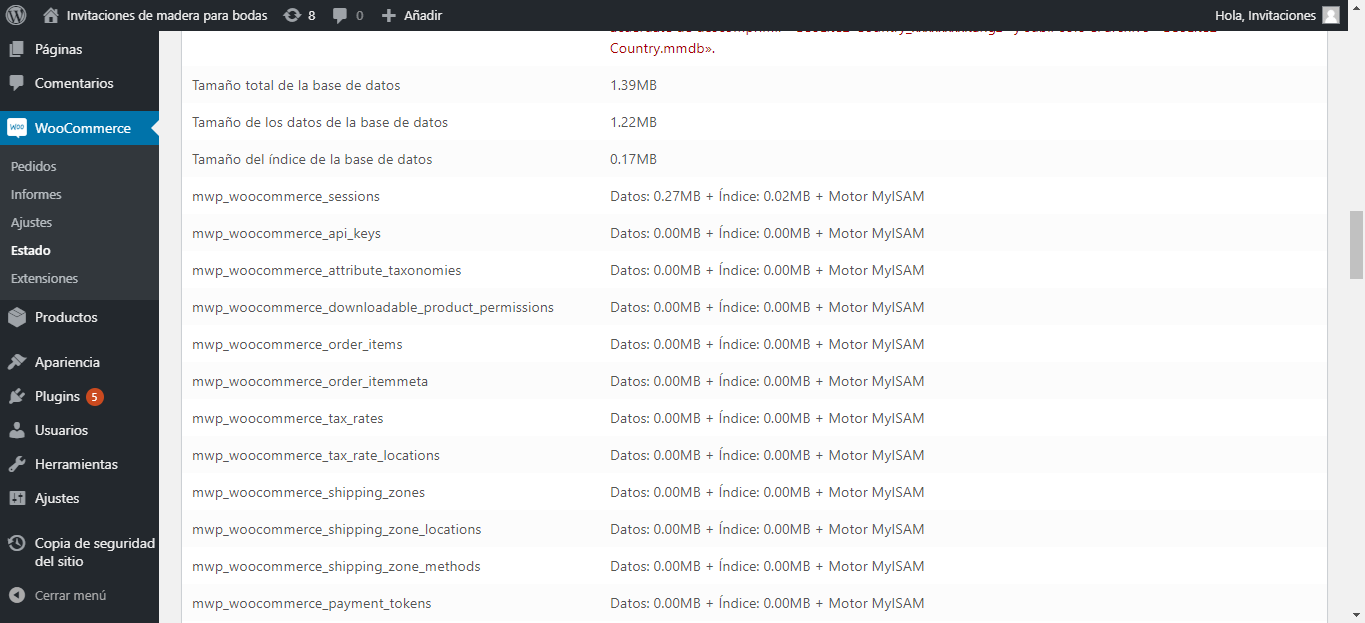The width and height of the screenshot is (1365, 623).
Task: Select 'Tamaño total de la base de datos' label
Action: 296,85
